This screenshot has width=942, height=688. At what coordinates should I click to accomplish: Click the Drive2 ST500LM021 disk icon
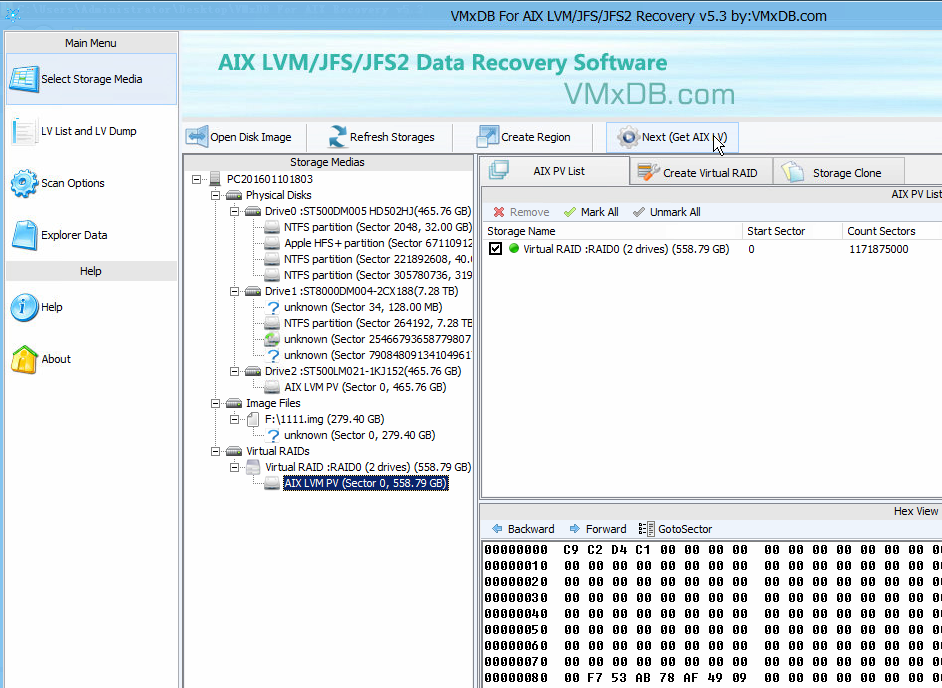point(253,371)
